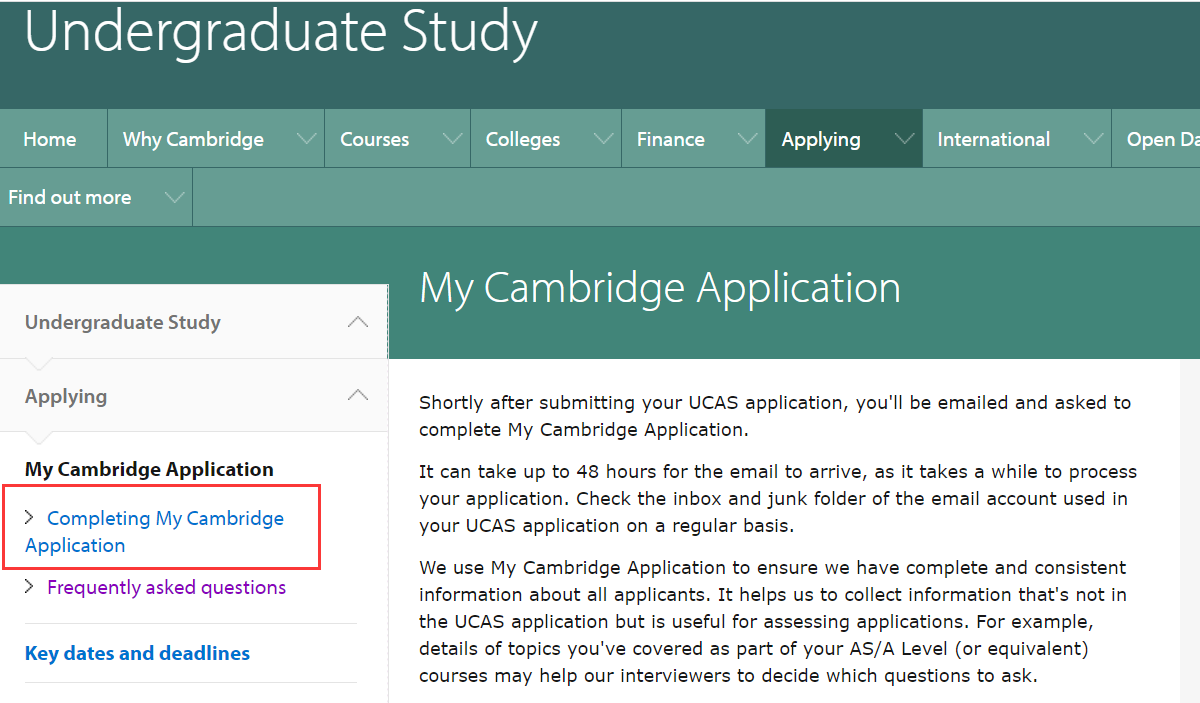
Task: Open the Completing My Cambridge Application link
Action: click(x=165, y=519)
